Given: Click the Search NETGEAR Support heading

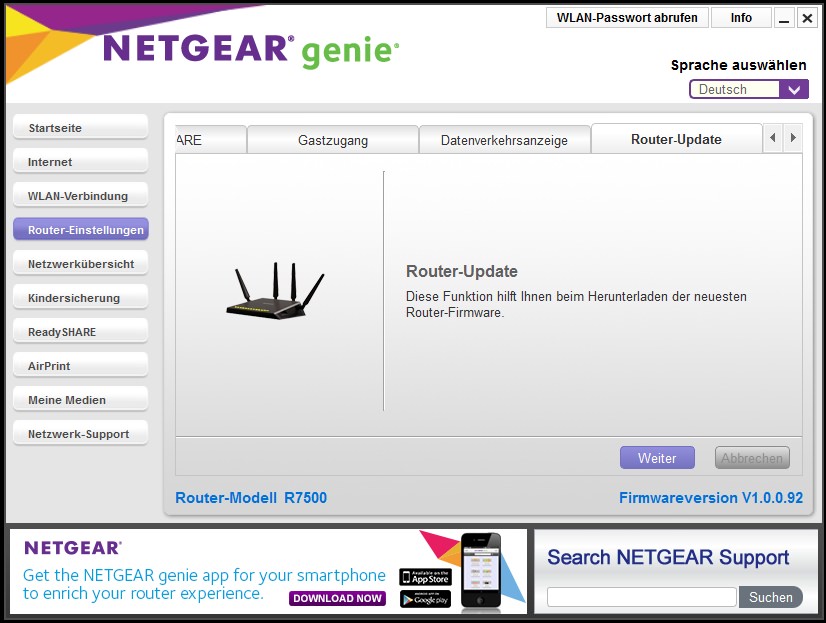Looking at the screenshot, I should coord(668,557).
